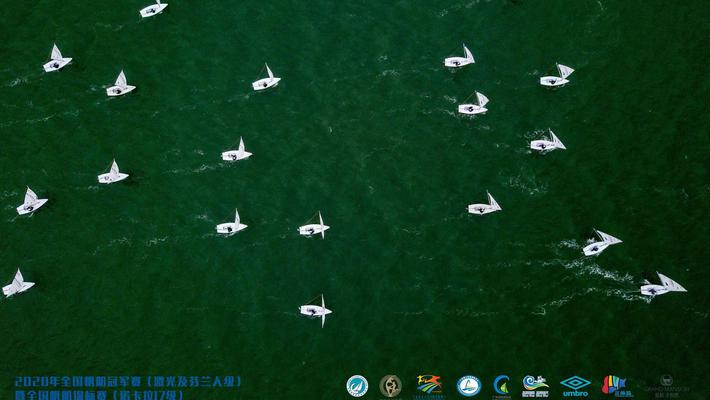This screenshot has height=400, width=710.
Task: Click the bottommost sailboat in the center
Action: 316,310
